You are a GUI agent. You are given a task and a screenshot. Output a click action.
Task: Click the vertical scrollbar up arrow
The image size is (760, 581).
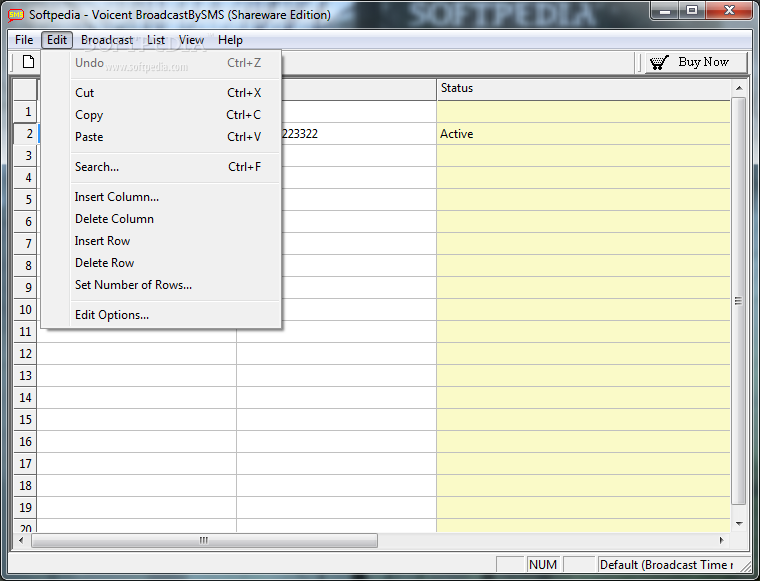[739, 88]
